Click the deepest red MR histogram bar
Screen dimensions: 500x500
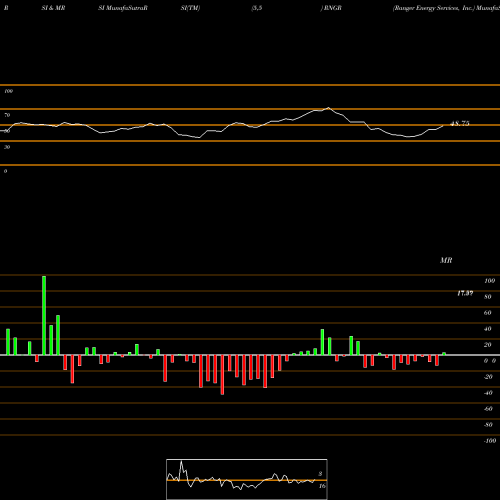[x=222, y=375]
